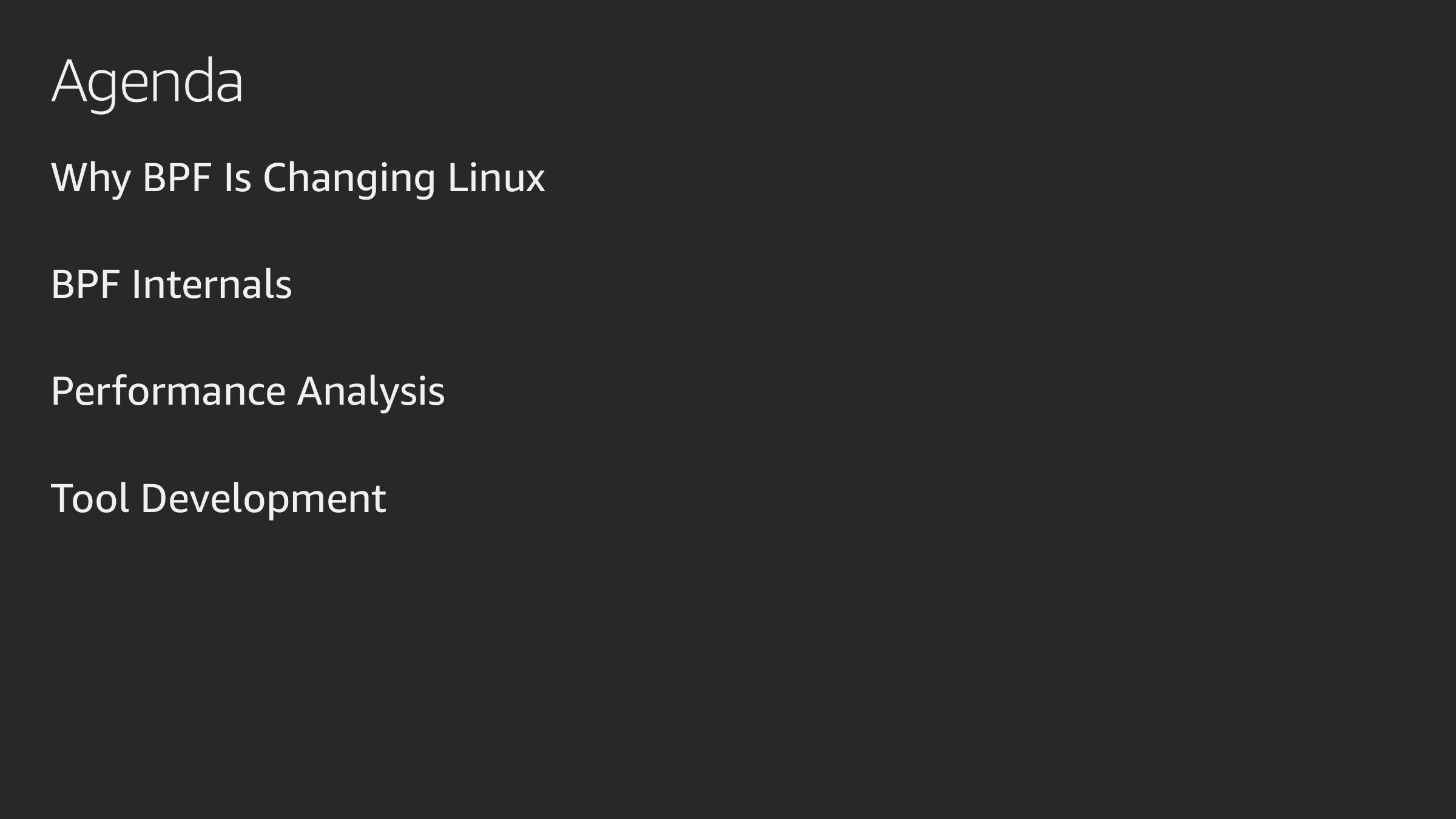
Task: Click the word Performance
Action: point(168,391)
